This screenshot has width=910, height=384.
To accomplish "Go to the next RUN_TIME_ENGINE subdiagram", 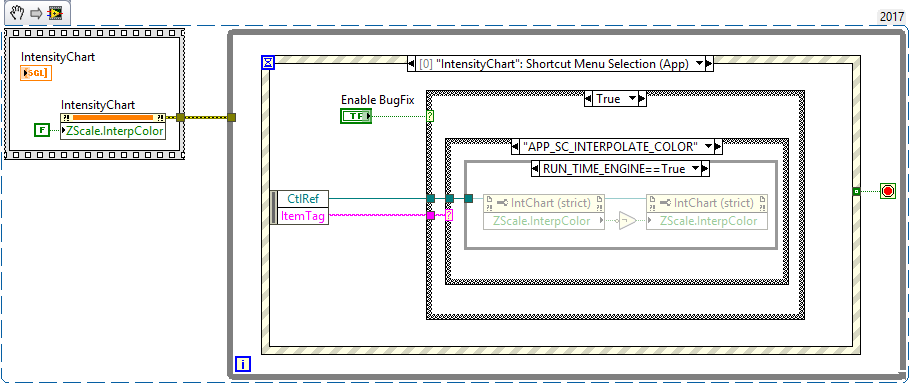I will point(706,169).
